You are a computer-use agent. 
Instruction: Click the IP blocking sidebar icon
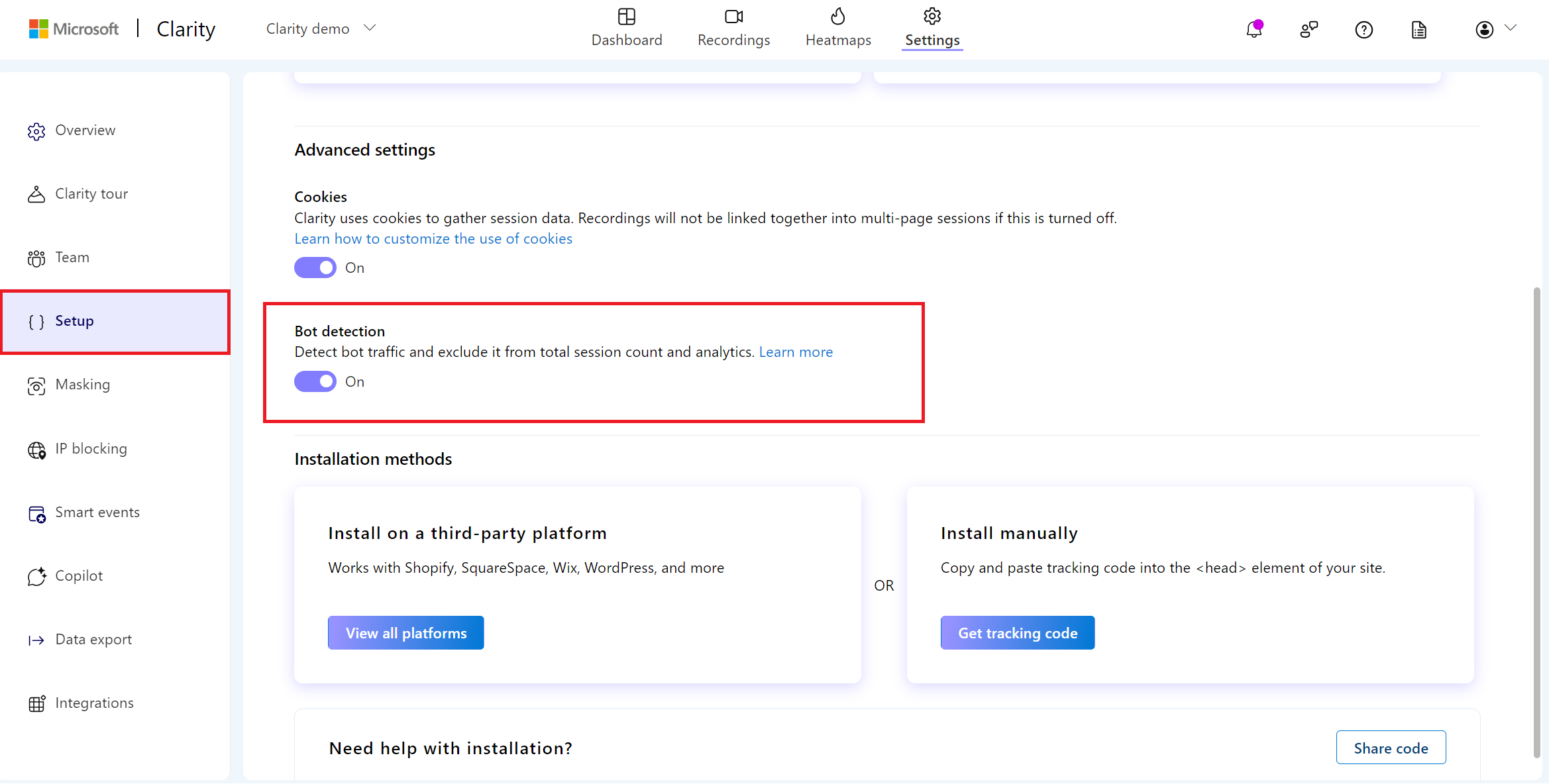point(37,448)
